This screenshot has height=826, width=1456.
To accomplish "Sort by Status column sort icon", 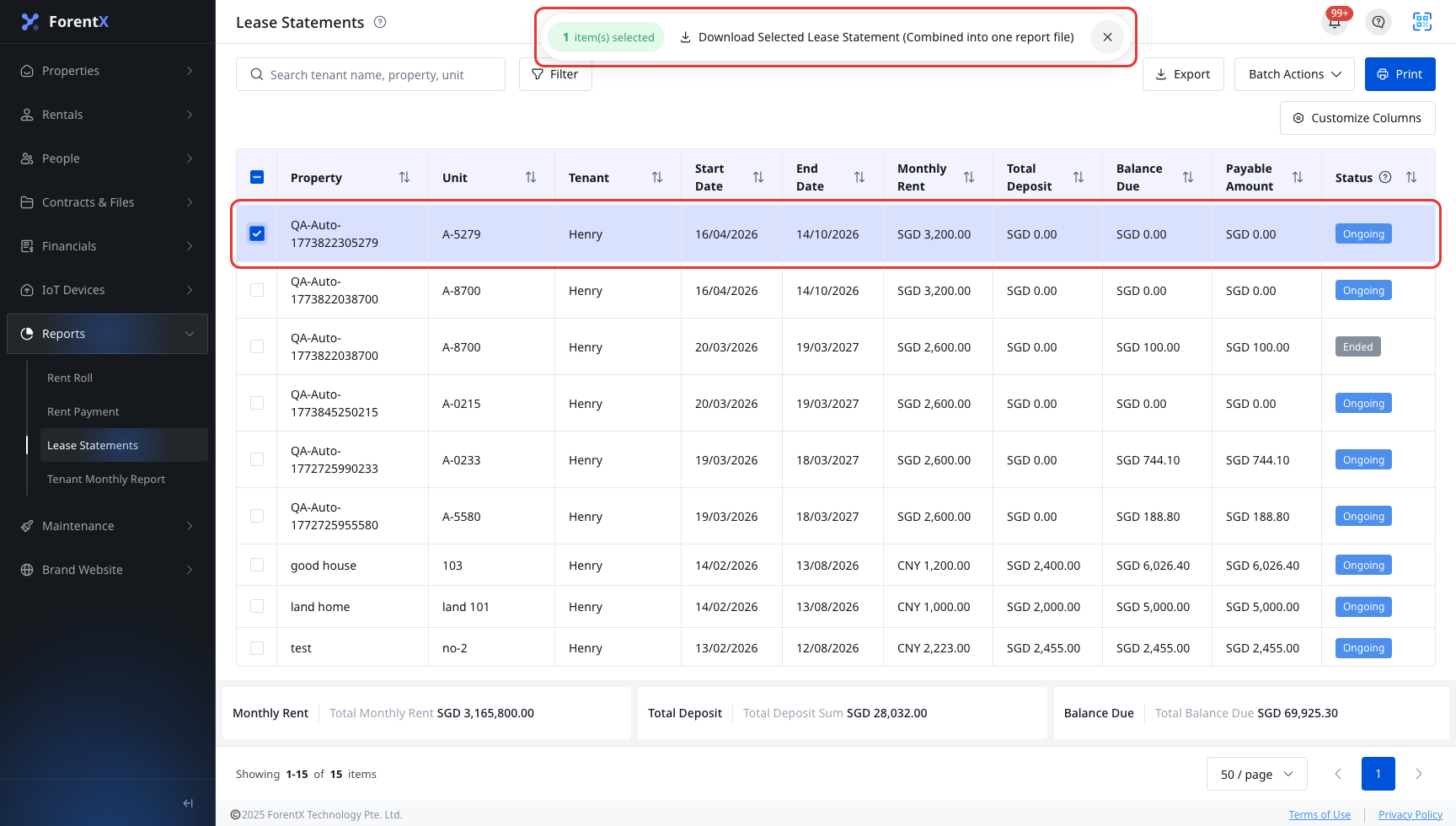I will click(1411, 177).
